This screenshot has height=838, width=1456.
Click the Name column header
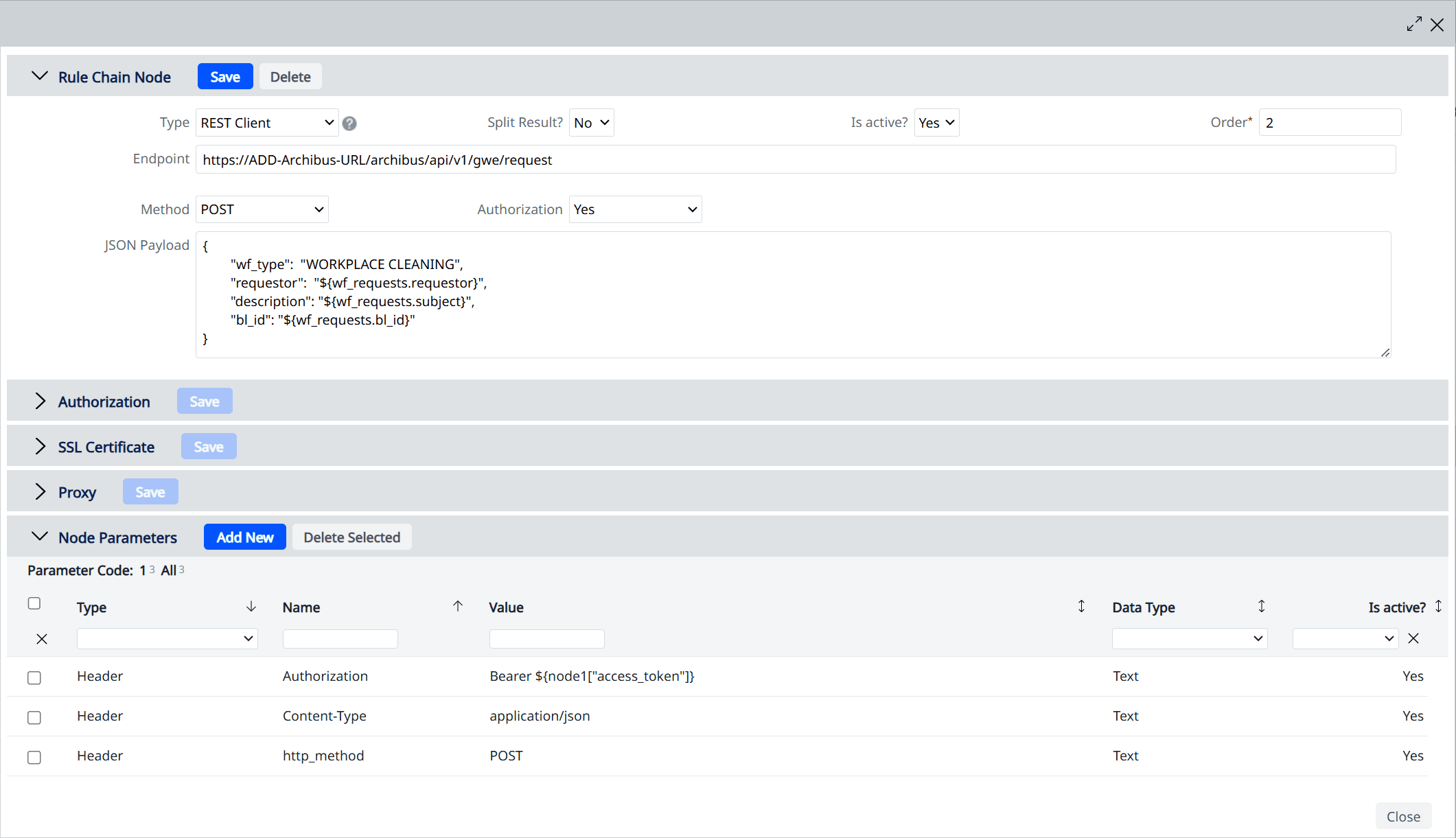click(301, 607)
